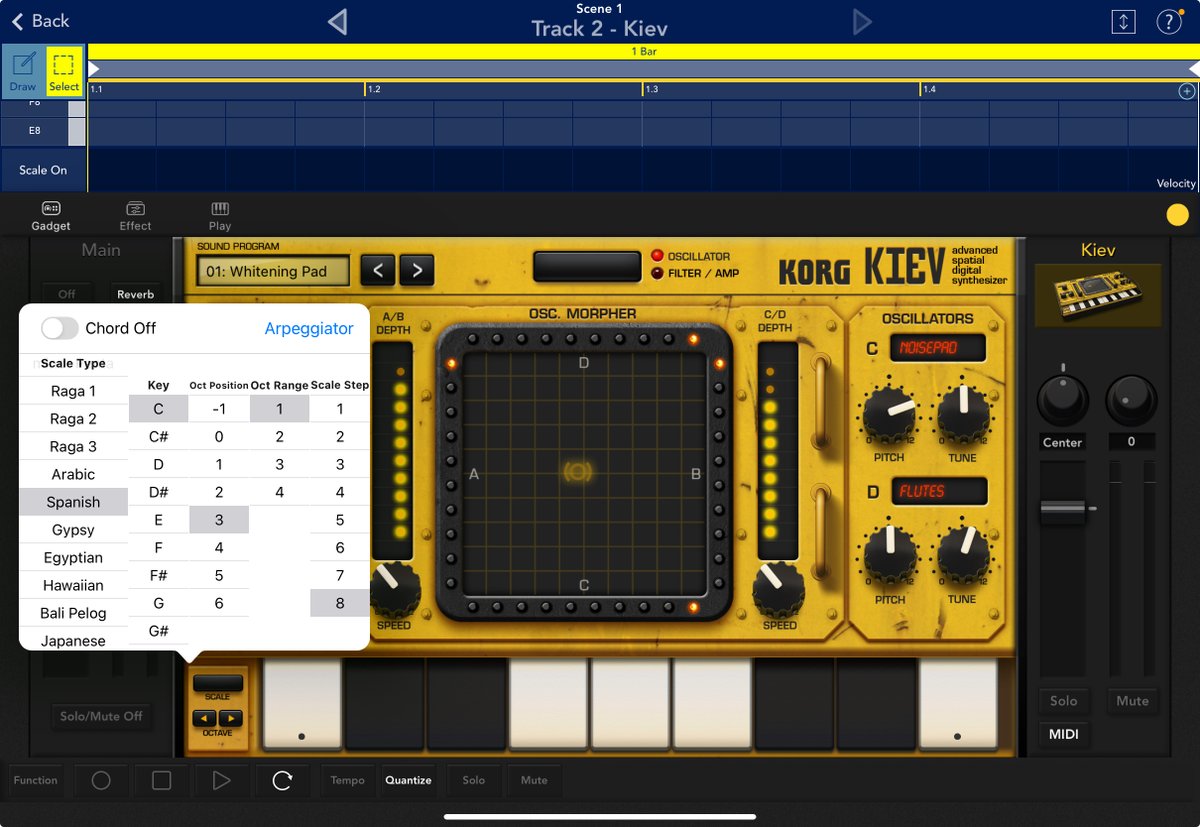Open the Gadget tab
The width and height of the screenshot is (1200, 827).
pyautogui.click(x=51, y=216)
